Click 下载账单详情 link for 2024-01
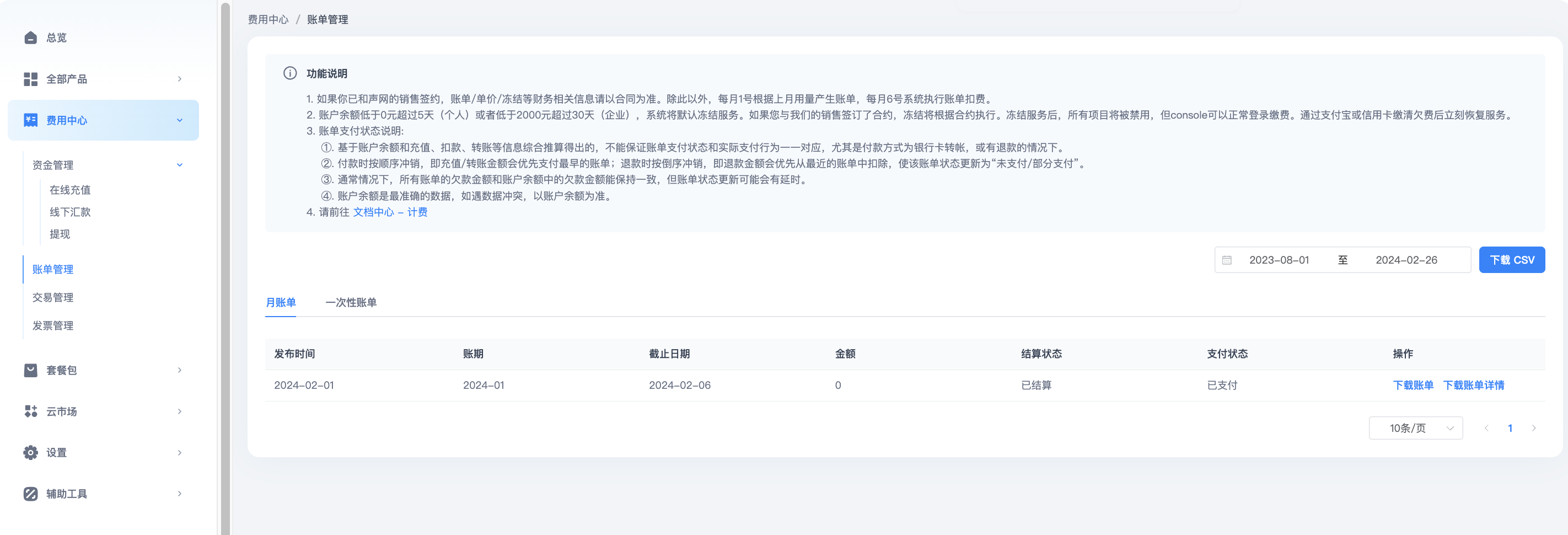This screenshot has height=535, width=1568. point(1474,386)
